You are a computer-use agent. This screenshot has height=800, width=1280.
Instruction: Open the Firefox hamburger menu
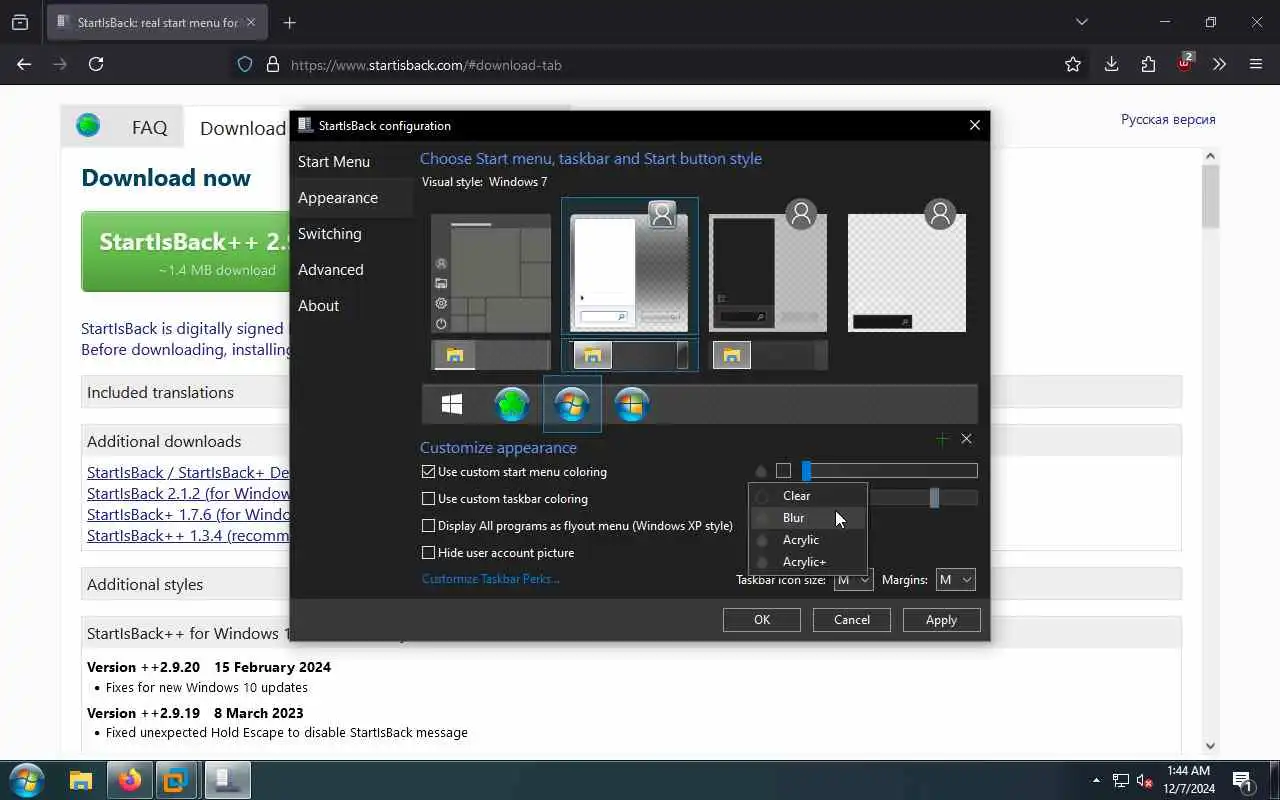coord(1256,64)
